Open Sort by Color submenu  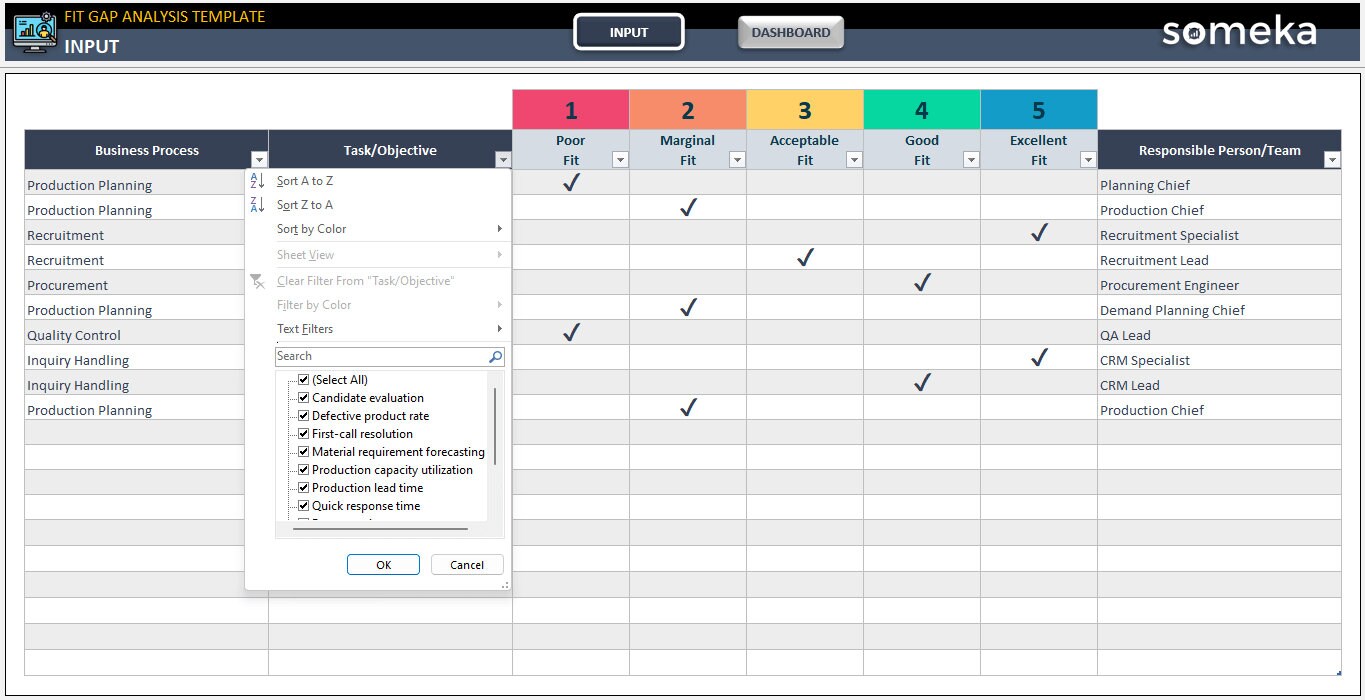[x=378, y=229]
